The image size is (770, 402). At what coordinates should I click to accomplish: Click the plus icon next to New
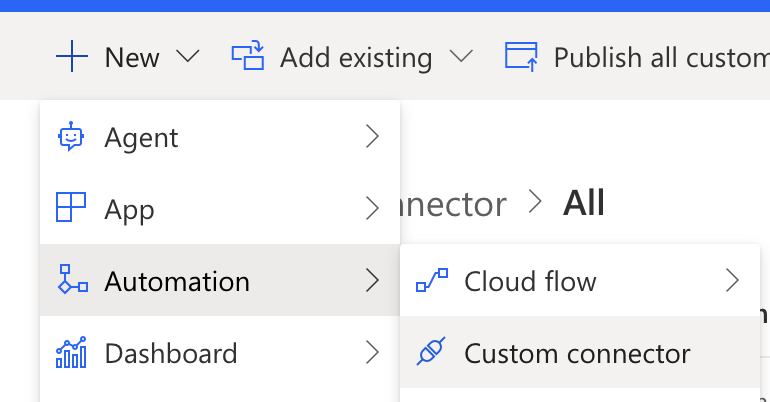click(x=72, y=56)
